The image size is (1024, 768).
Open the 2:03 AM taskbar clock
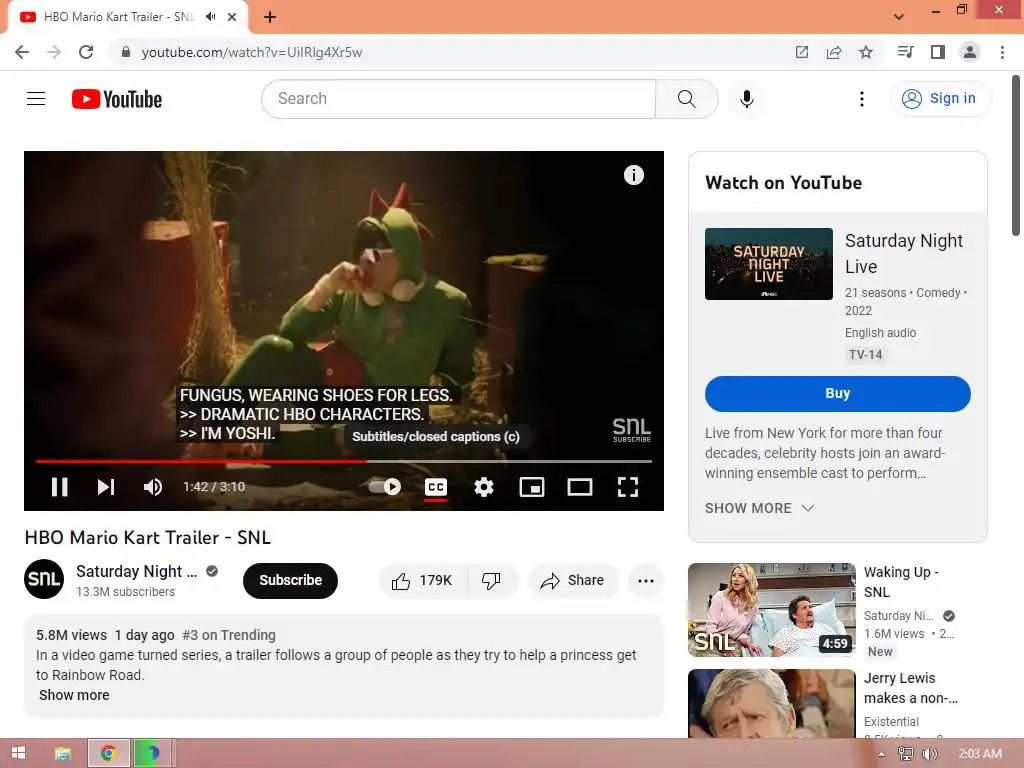coord(980,754)
